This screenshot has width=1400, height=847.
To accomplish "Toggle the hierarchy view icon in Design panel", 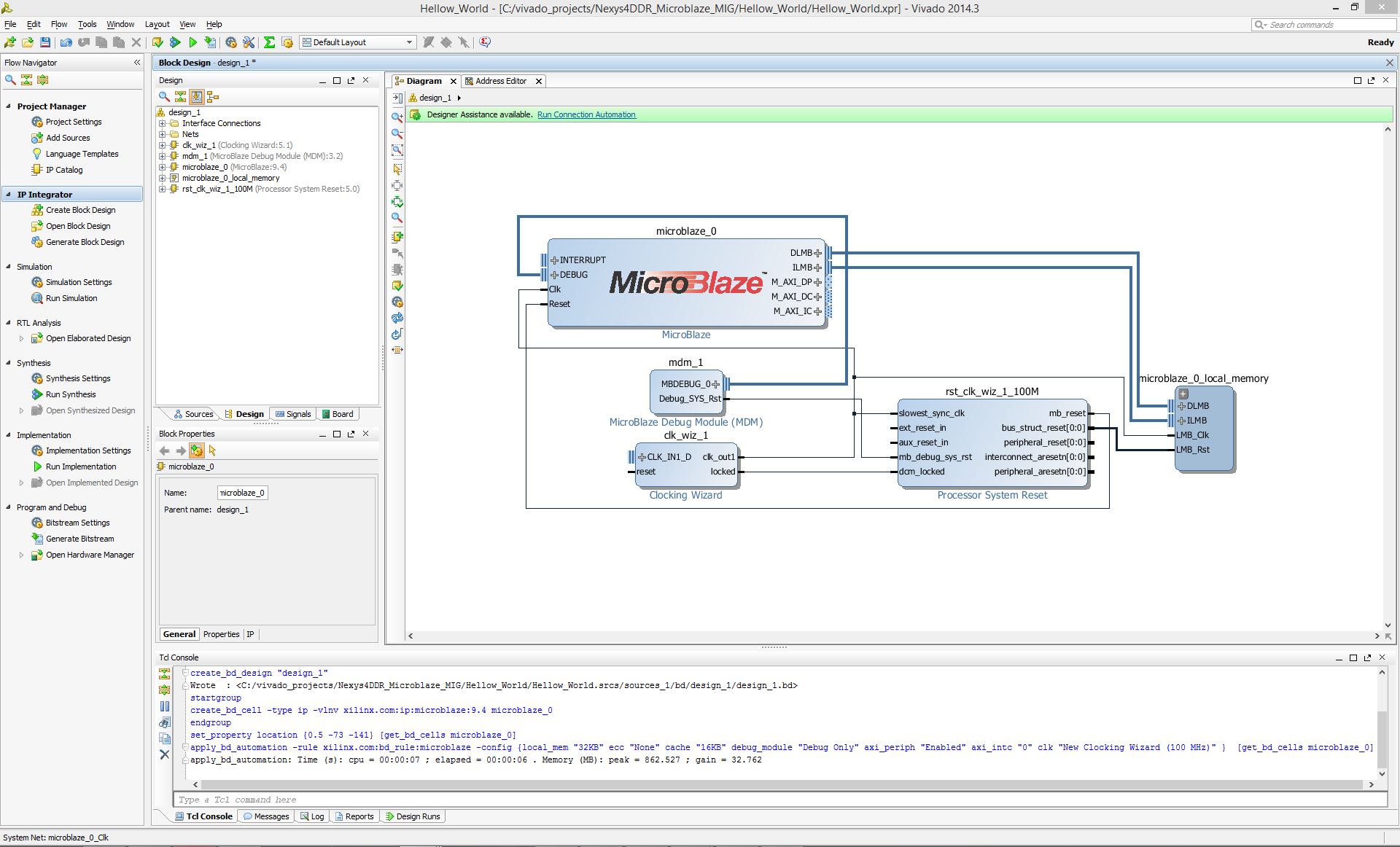I will pos(213,96).
